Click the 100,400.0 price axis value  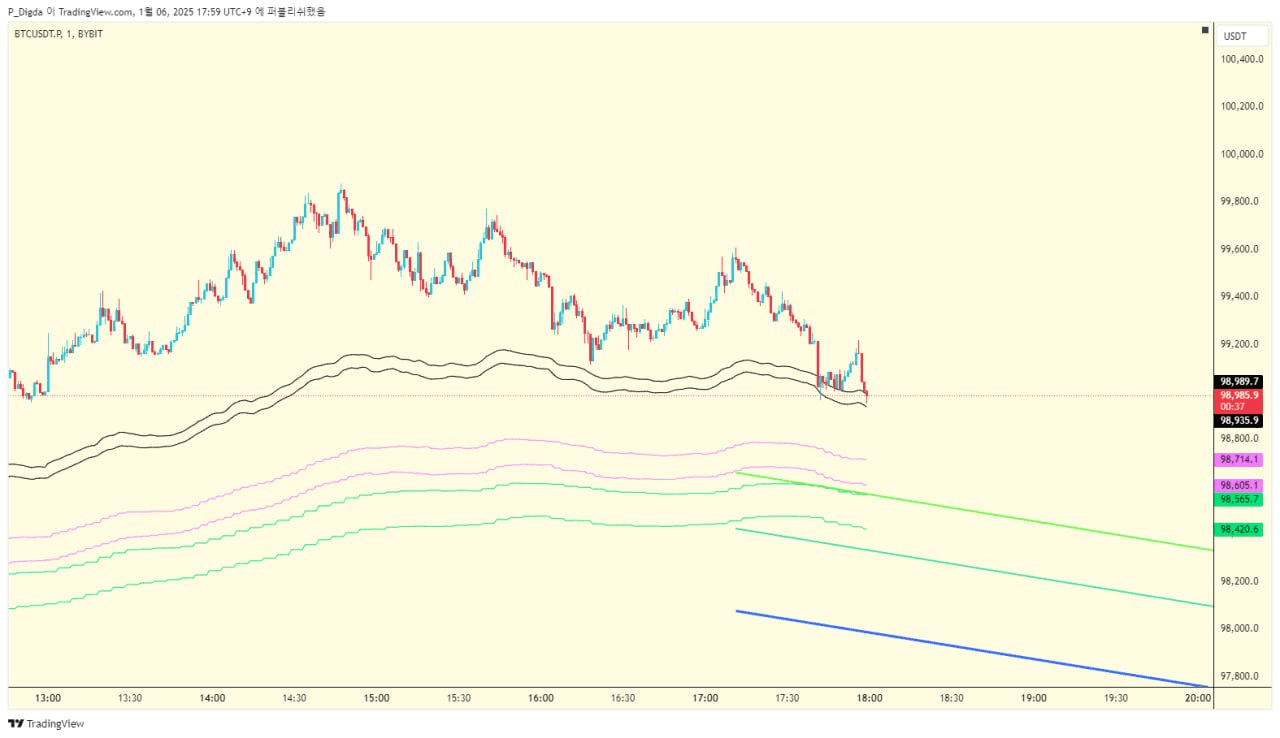click(x=1241, y=59)
